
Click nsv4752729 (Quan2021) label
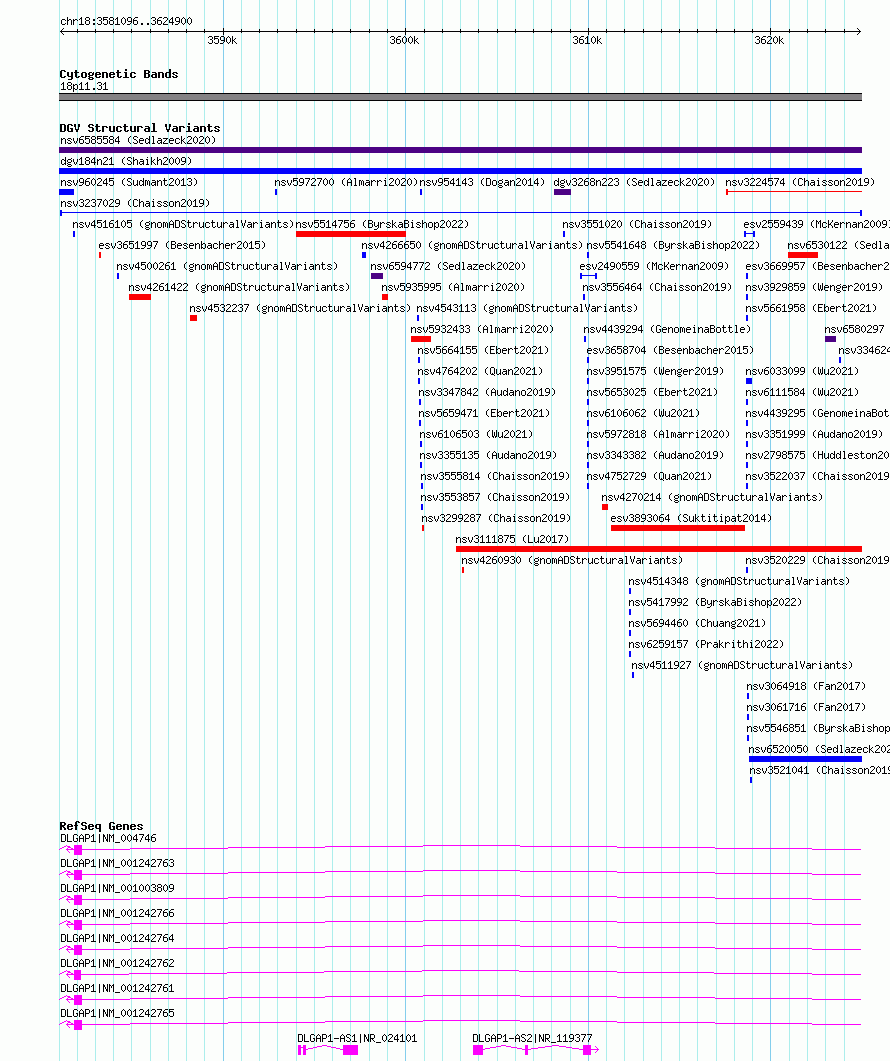pyautogui.click(x=649, y=476)
